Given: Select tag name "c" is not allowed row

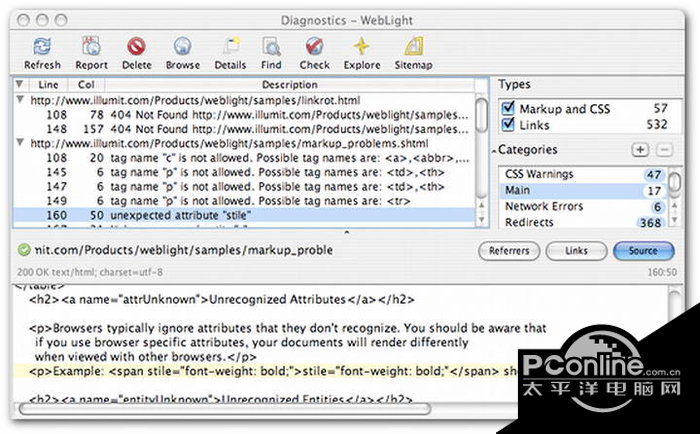Looking at the screenshot, I should point(245,158).
